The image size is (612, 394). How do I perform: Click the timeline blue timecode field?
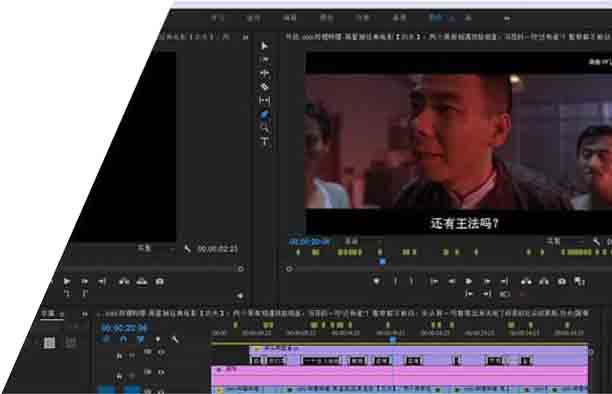point(124,328)
